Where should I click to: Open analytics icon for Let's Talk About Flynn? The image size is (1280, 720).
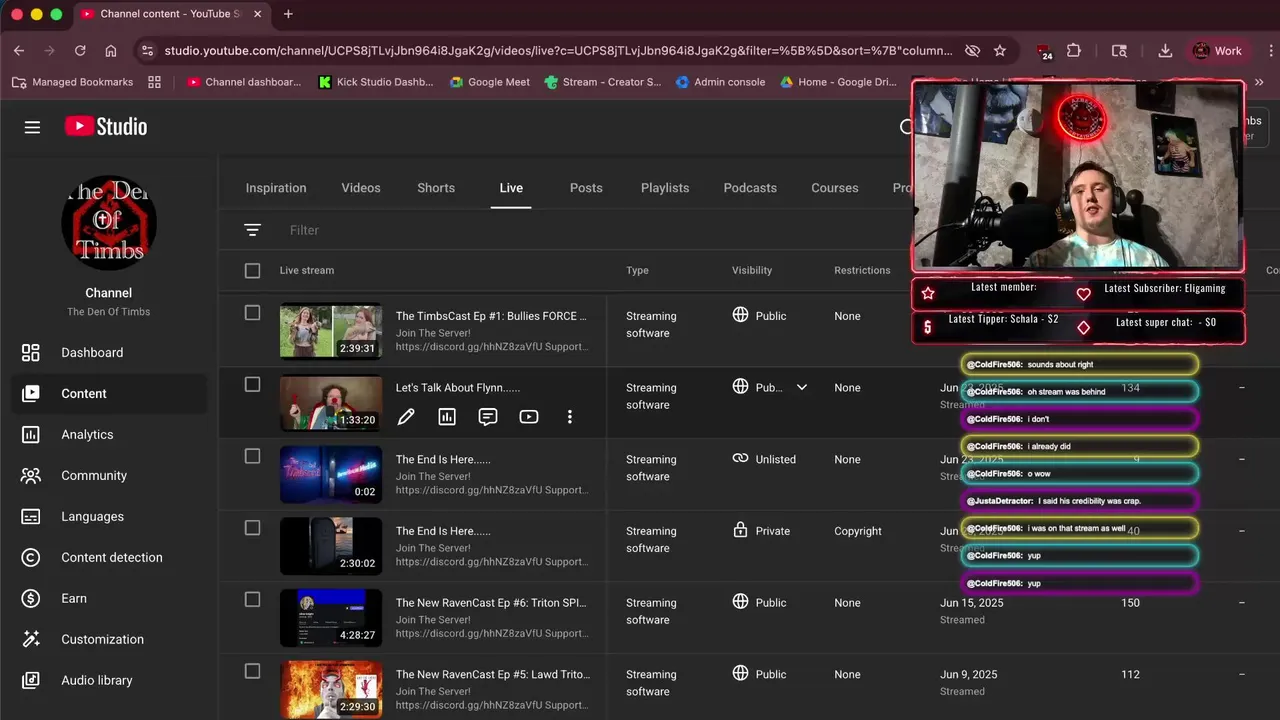tap(447, 417)
